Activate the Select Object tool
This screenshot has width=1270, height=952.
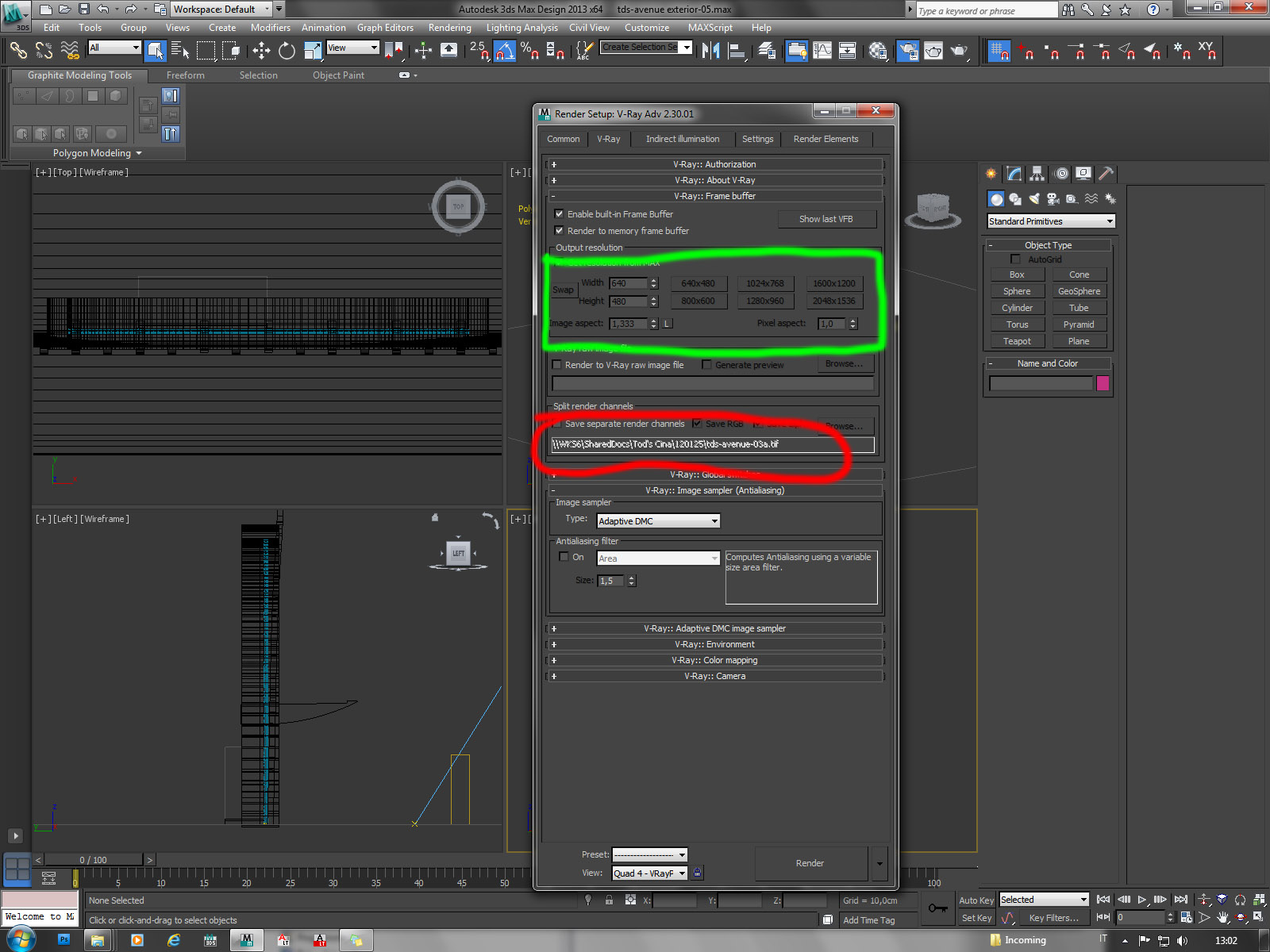click(x=156, y=51)
